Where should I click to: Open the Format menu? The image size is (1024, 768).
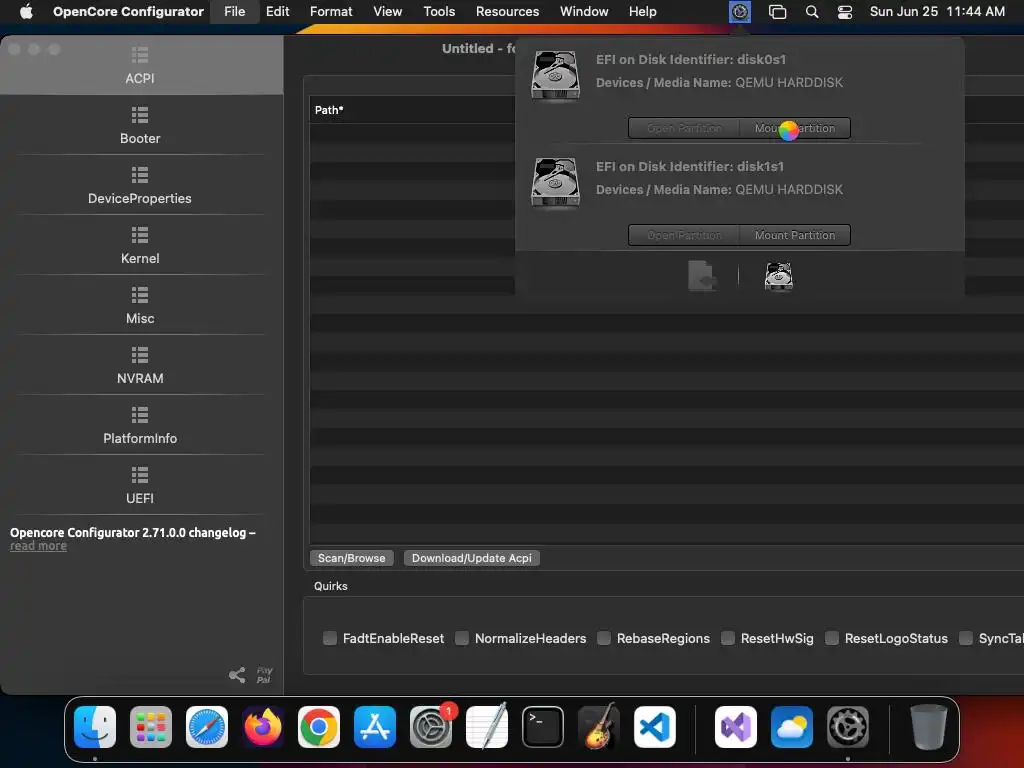pos(331,12)
